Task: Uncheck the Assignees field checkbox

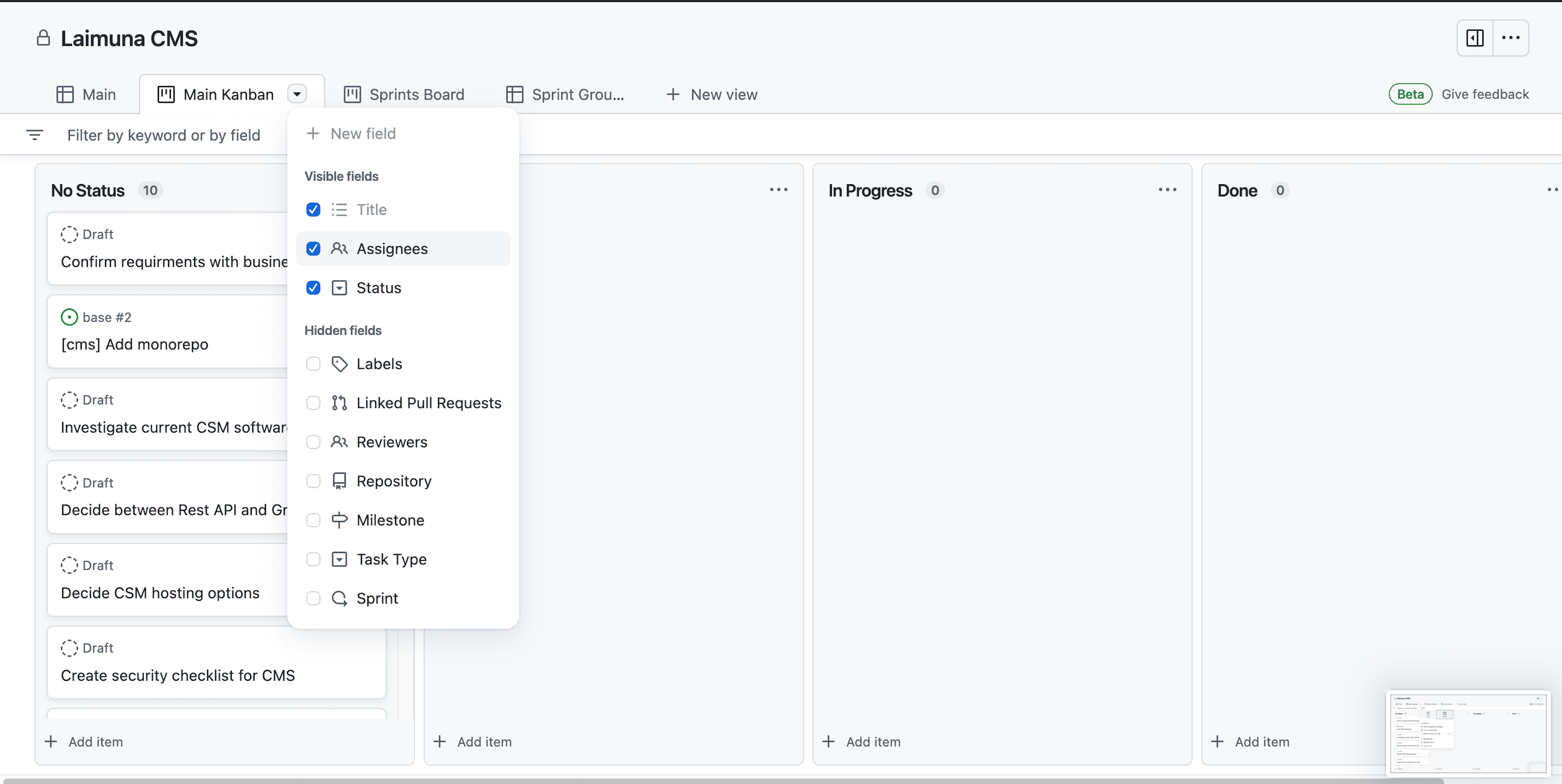Action: 314,248
